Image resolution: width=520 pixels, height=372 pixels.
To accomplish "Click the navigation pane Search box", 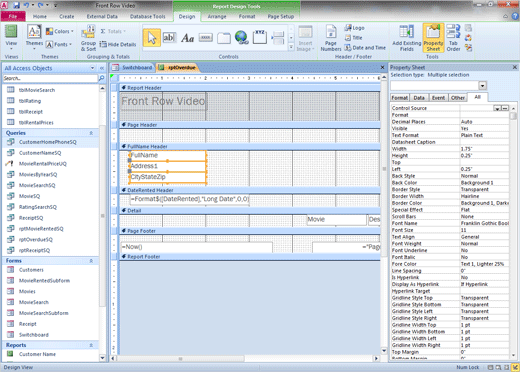I will [50, 78].
